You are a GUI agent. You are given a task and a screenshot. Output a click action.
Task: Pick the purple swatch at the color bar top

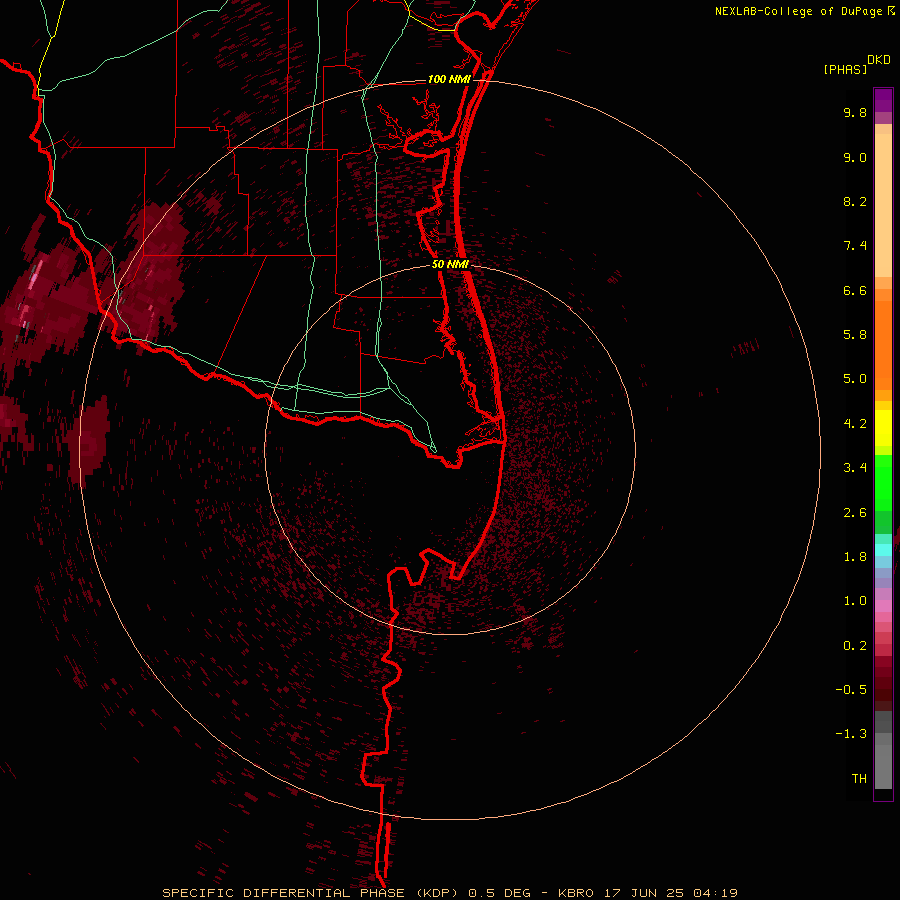click(883, 100)
